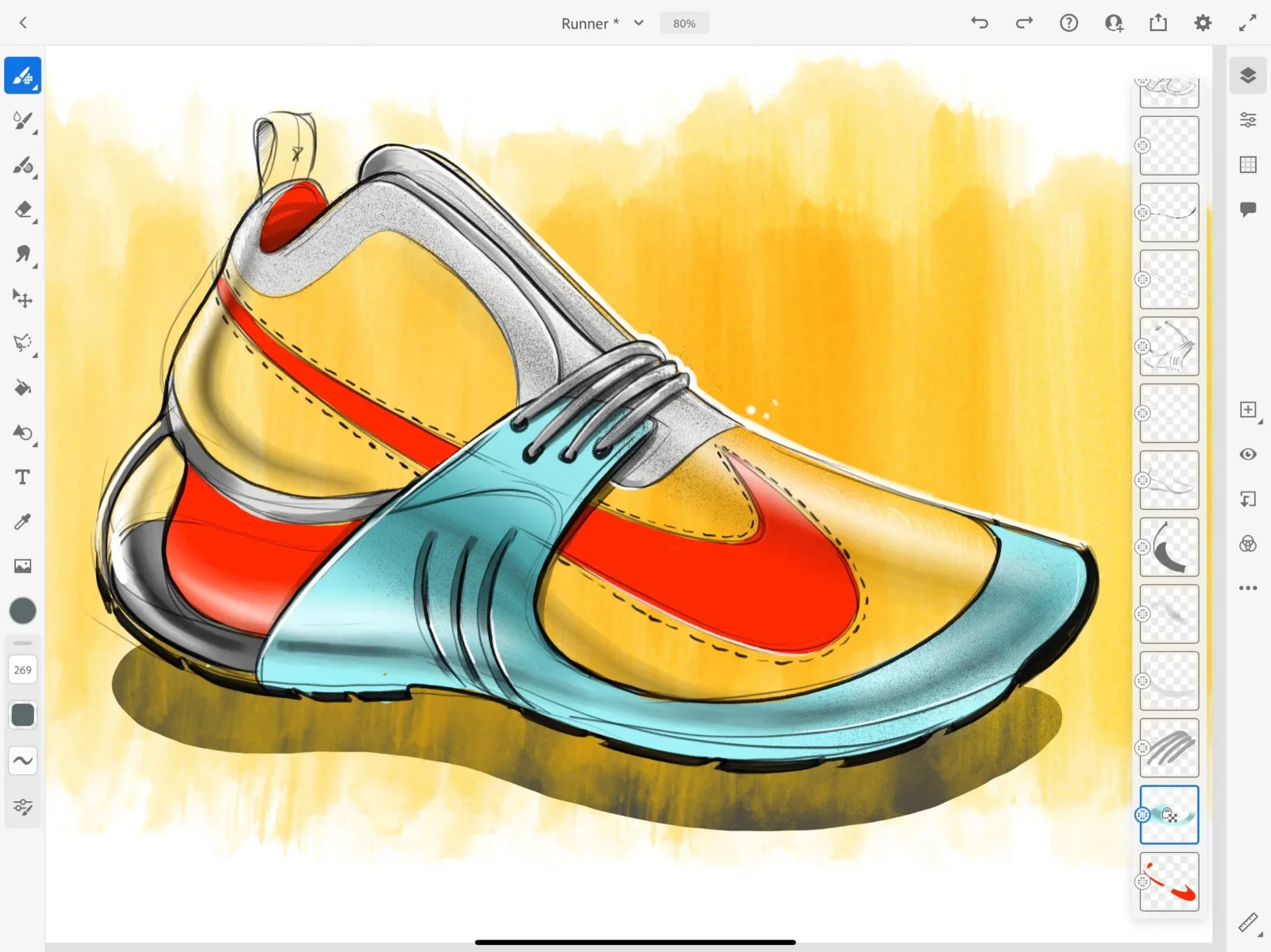The image size is (1271, 952).
Task: Open the layer mask options icon
Action: (1248, 499)
